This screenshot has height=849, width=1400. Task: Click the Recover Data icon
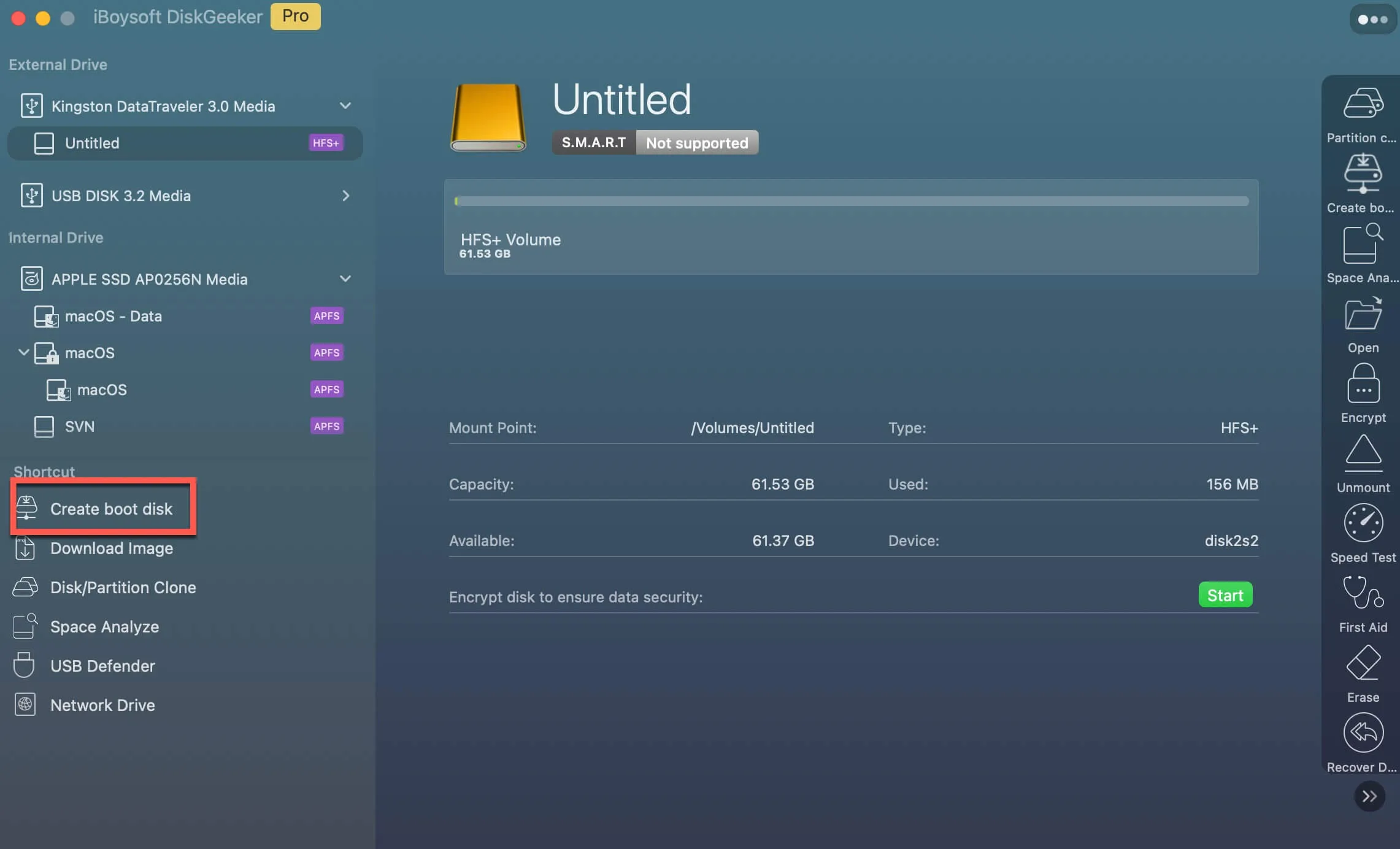[x=1363, y=732]
